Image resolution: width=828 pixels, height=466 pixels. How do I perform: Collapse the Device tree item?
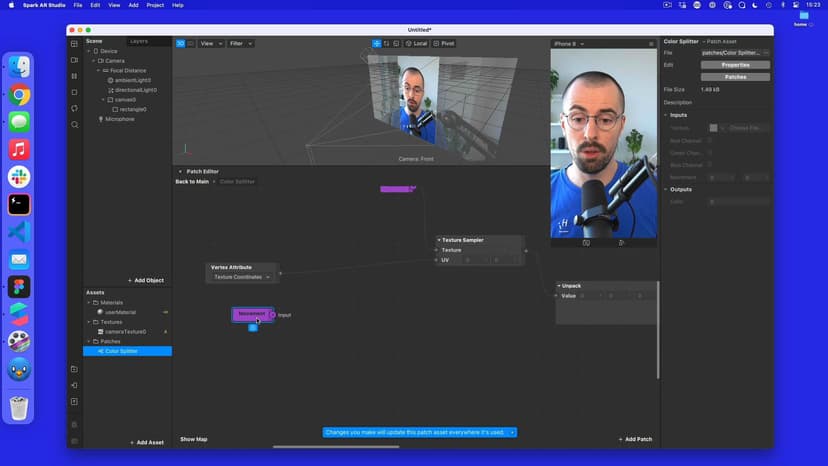click(89, 51)
